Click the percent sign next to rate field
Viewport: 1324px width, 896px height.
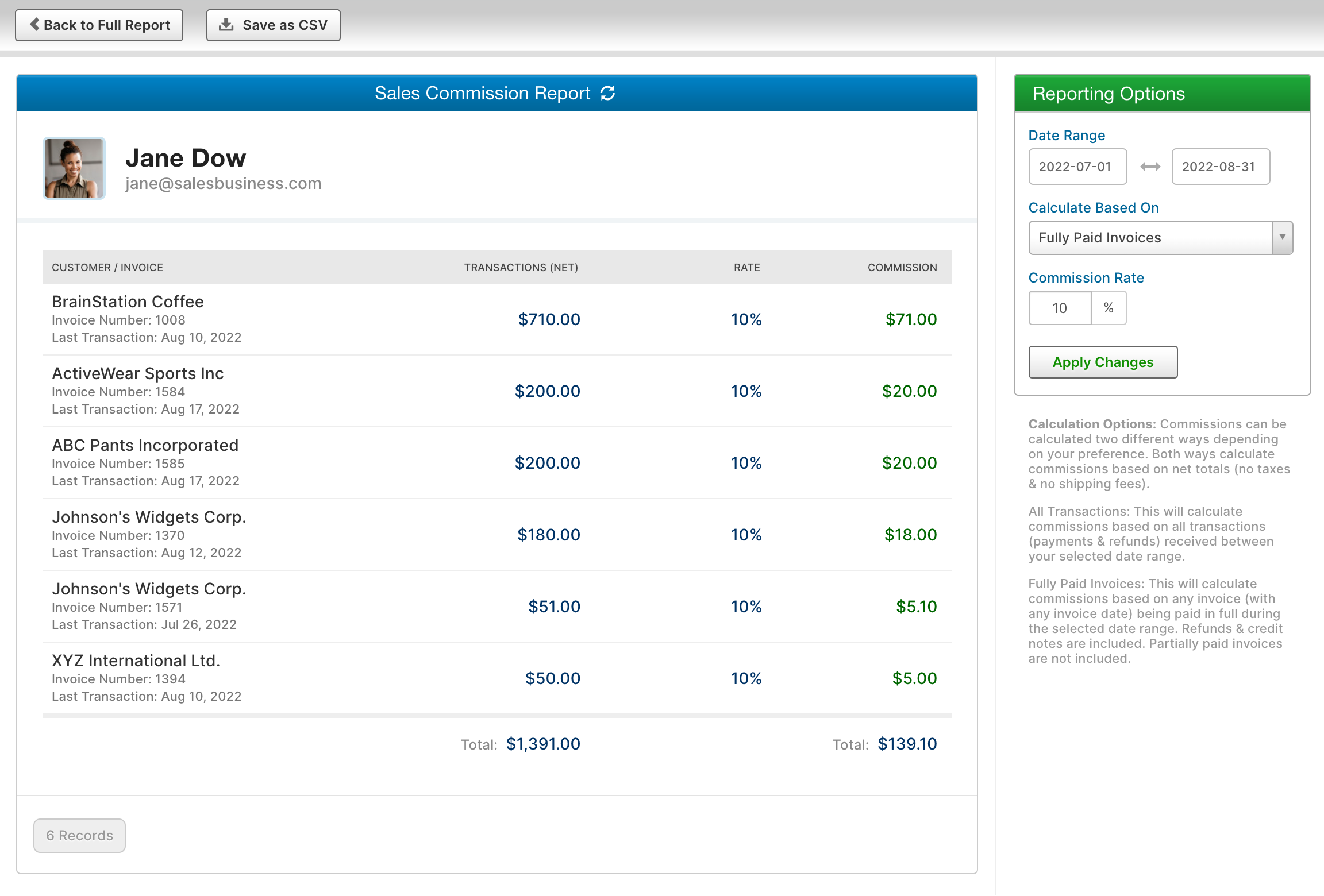1109,308
